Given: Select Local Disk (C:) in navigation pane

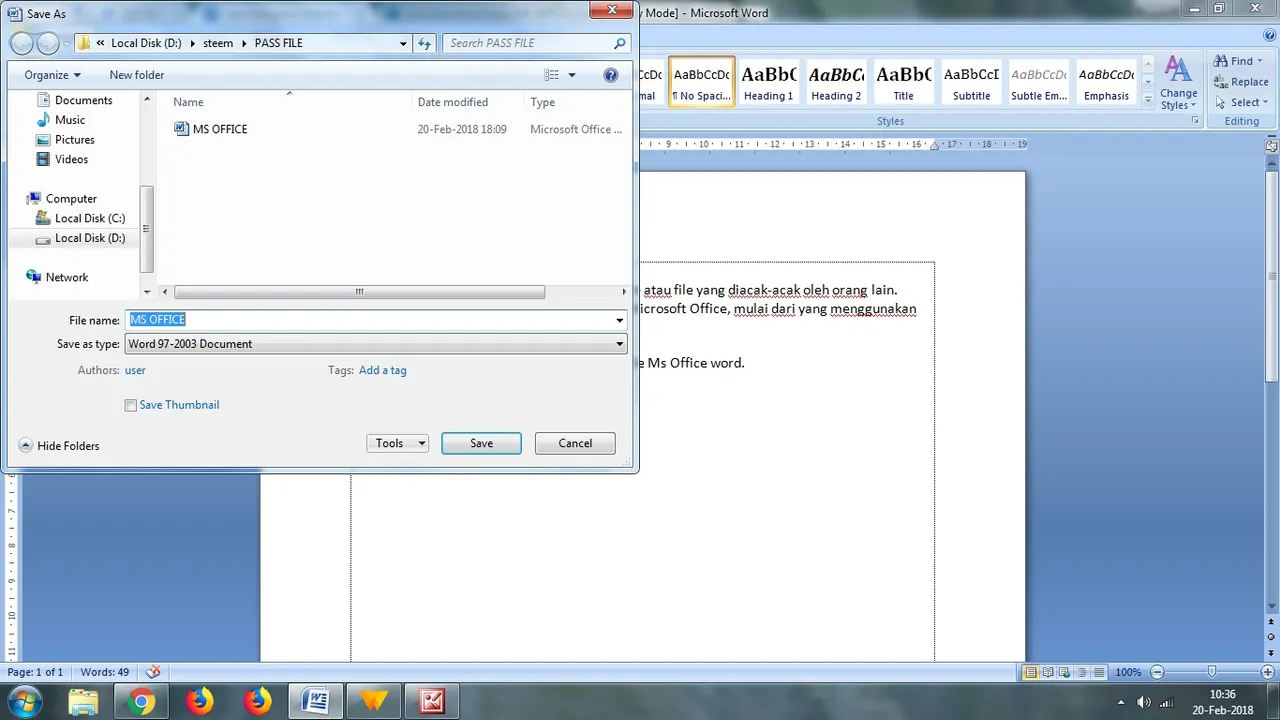Looking at the screenshot, I should 90,218.
